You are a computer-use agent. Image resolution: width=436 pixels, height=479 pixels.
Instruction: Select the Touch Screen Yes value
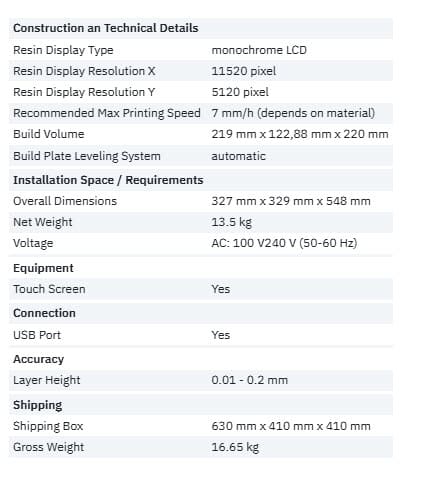[x=221, y=289]
